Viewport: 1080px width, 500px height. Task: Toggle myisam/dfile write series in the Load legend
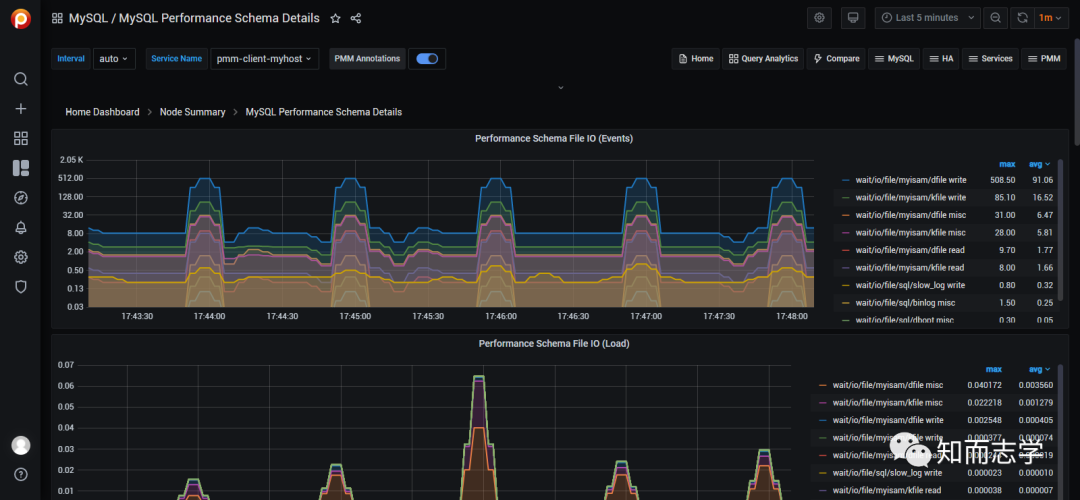click(x=888, y=420)
